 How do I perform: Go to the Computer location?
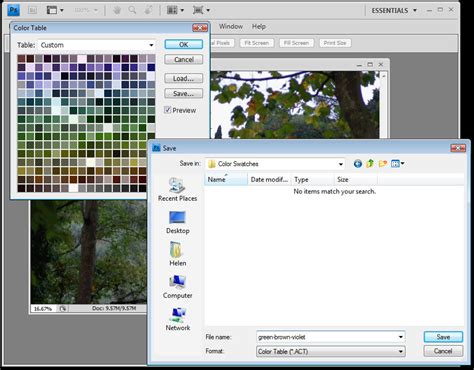point(177,287)
